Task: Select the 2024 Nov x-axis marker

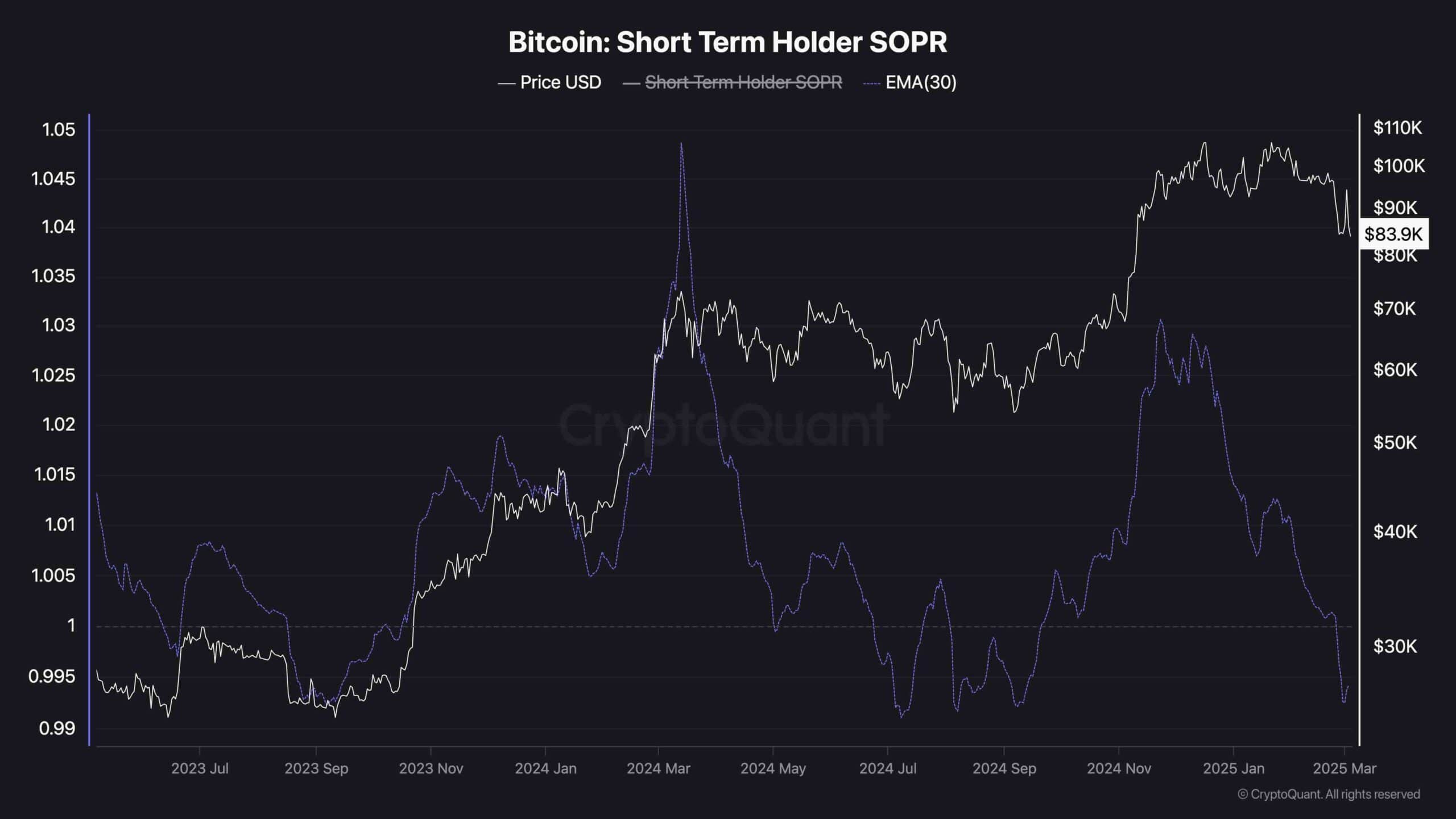Action: pyautogui.click(x=1119, y=768)
